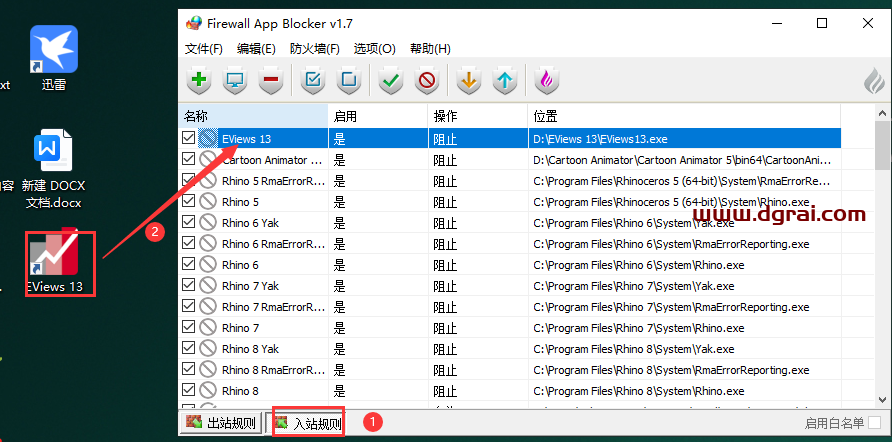
Task: Sort by the 操作 column header
Action: tap(478, 116)
